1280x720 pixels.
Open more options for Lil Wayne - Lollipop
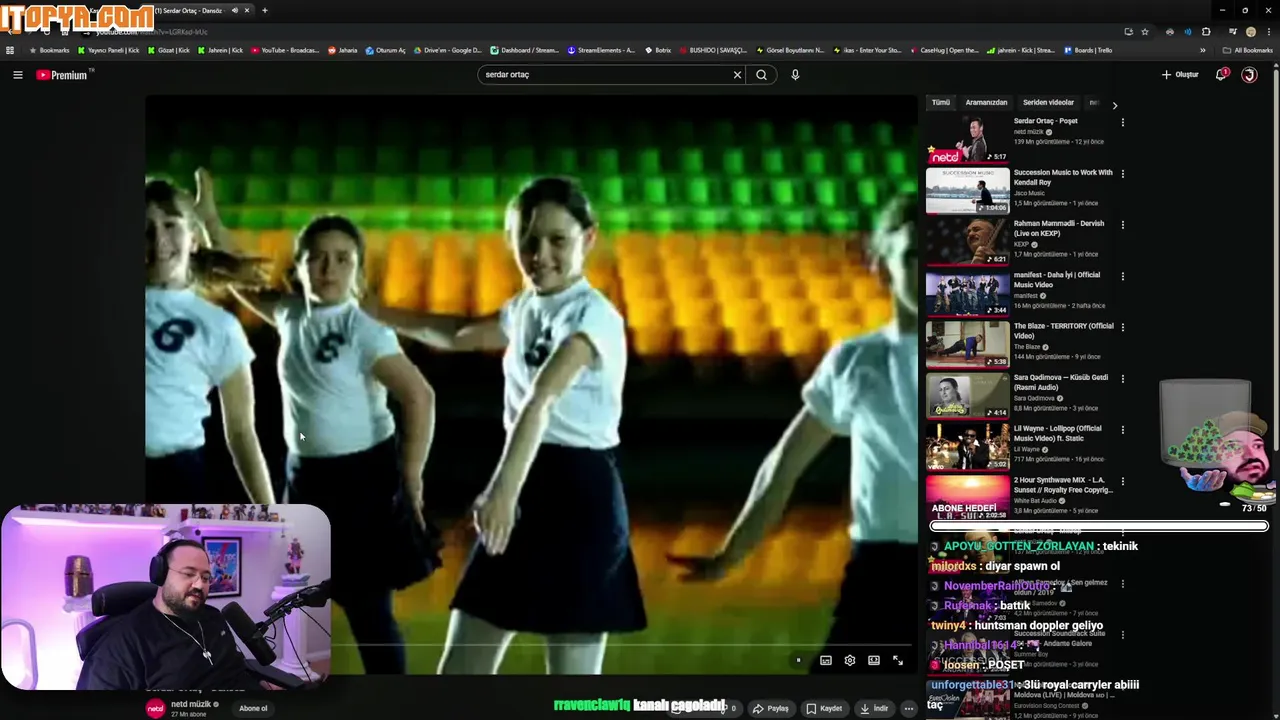pyautogui.click(x=1122, y=429)
